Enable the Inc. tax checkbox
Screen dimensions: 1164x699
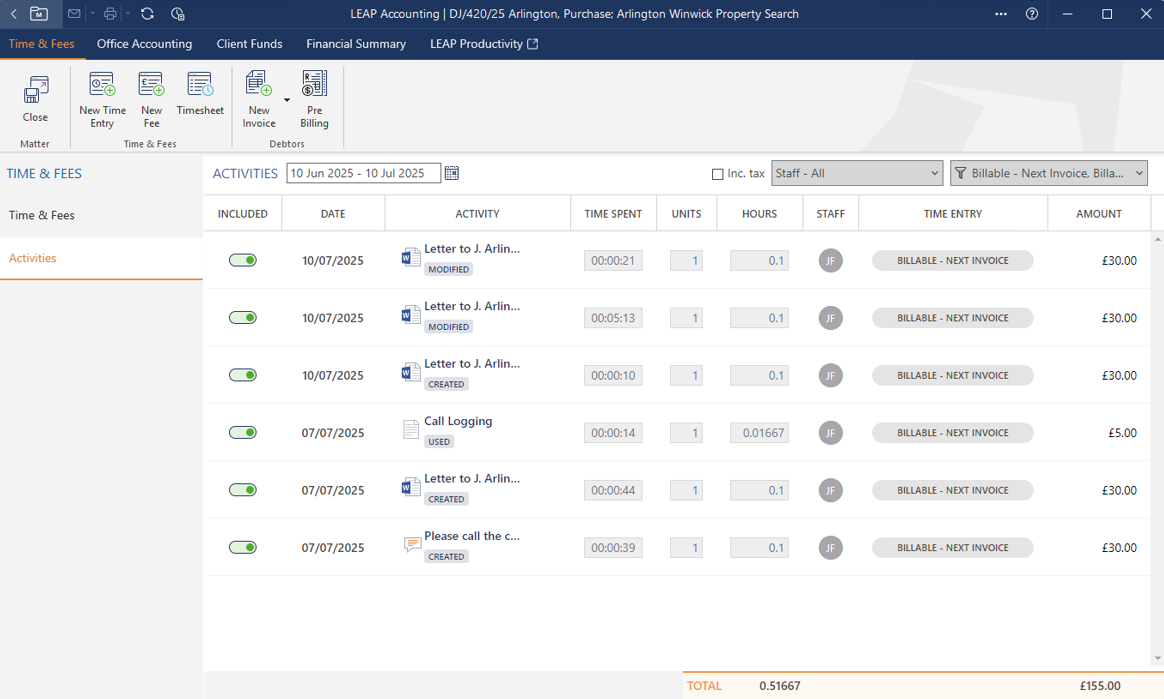point(717,174)
